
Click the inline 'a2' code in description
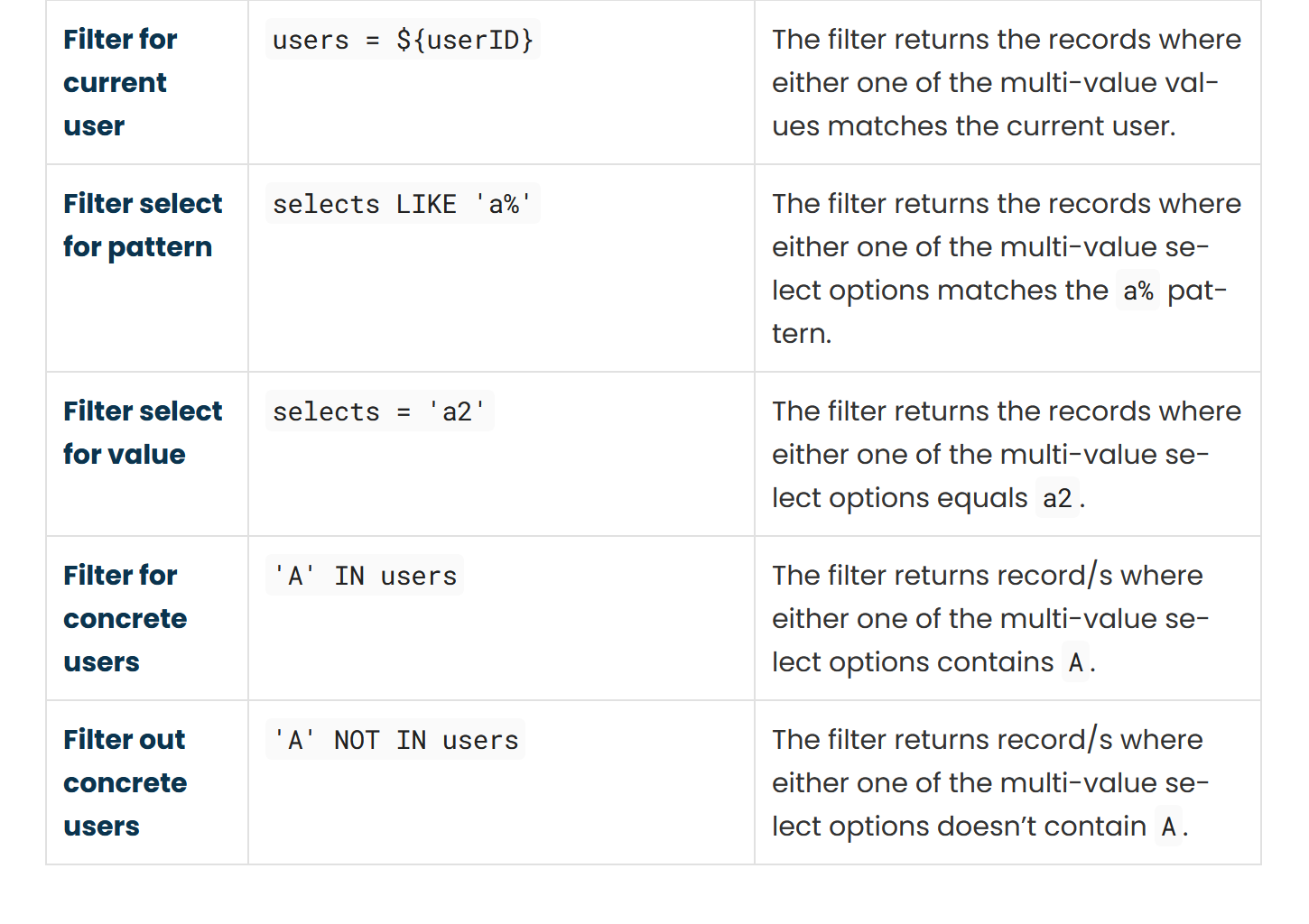(1056, 498)
